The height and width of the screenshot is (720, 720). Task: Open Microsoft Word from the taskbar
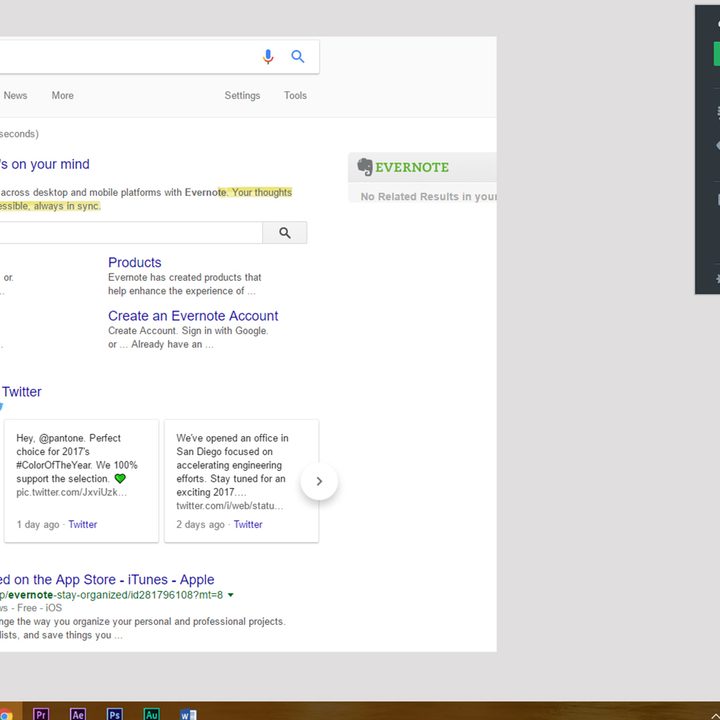tap(188, 714)
